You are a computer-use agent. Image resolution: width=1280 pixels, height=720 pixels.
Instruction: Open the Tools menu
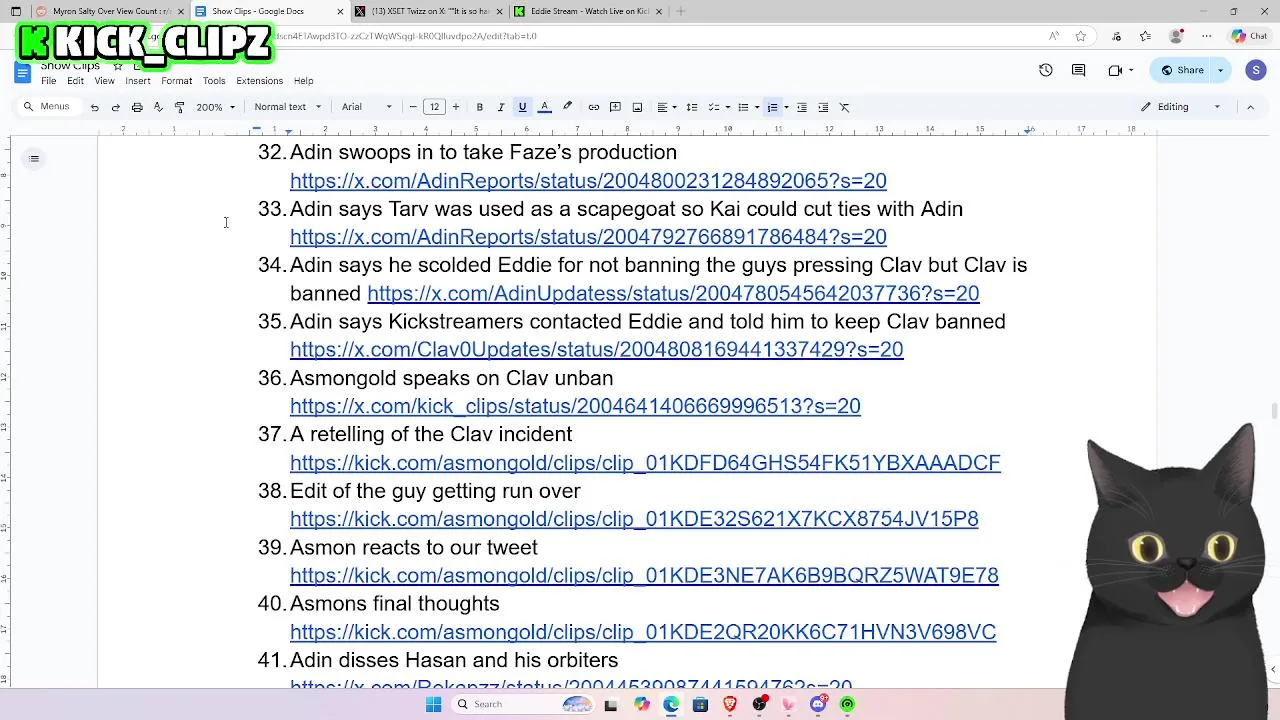[214, 81]
